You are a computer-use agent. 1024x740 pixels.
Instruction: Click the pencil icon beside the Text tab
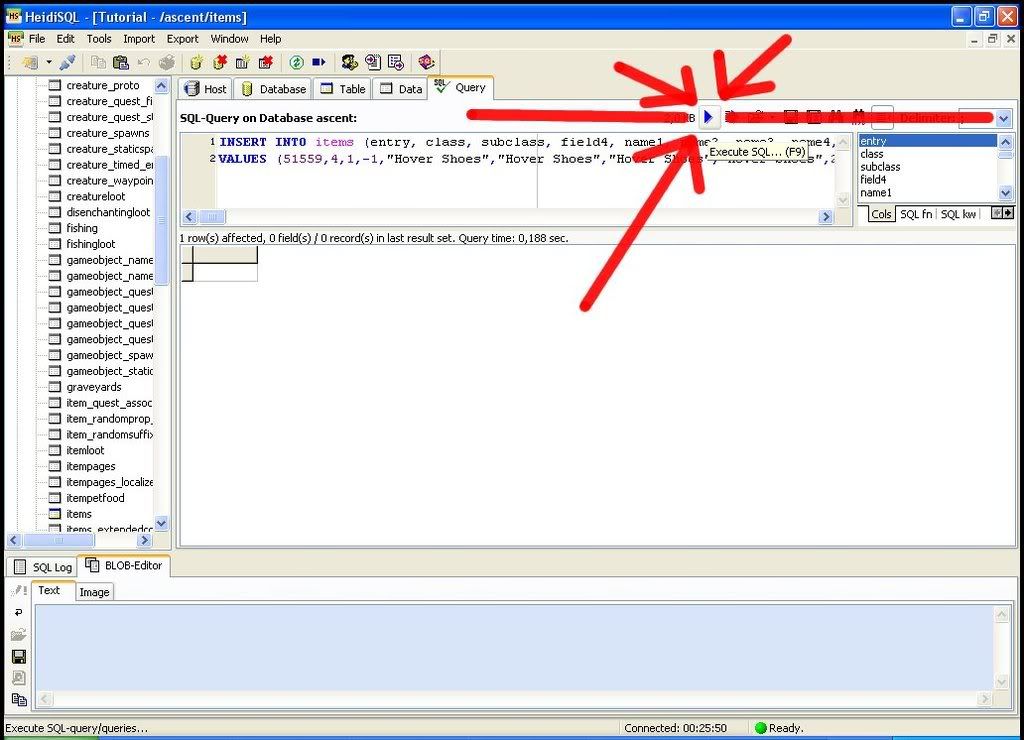18,590
